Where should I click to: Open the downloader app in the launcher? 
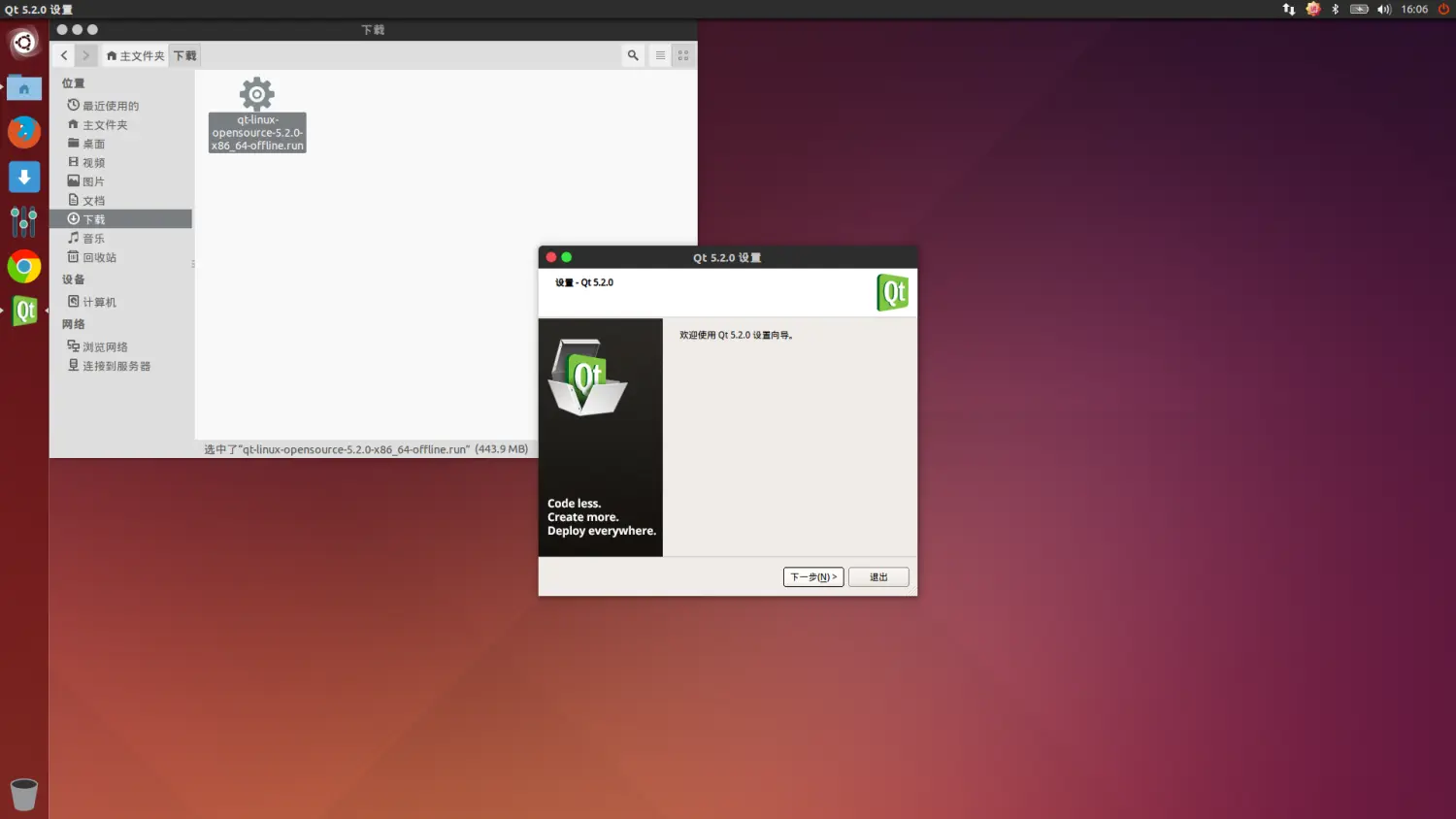24,177
